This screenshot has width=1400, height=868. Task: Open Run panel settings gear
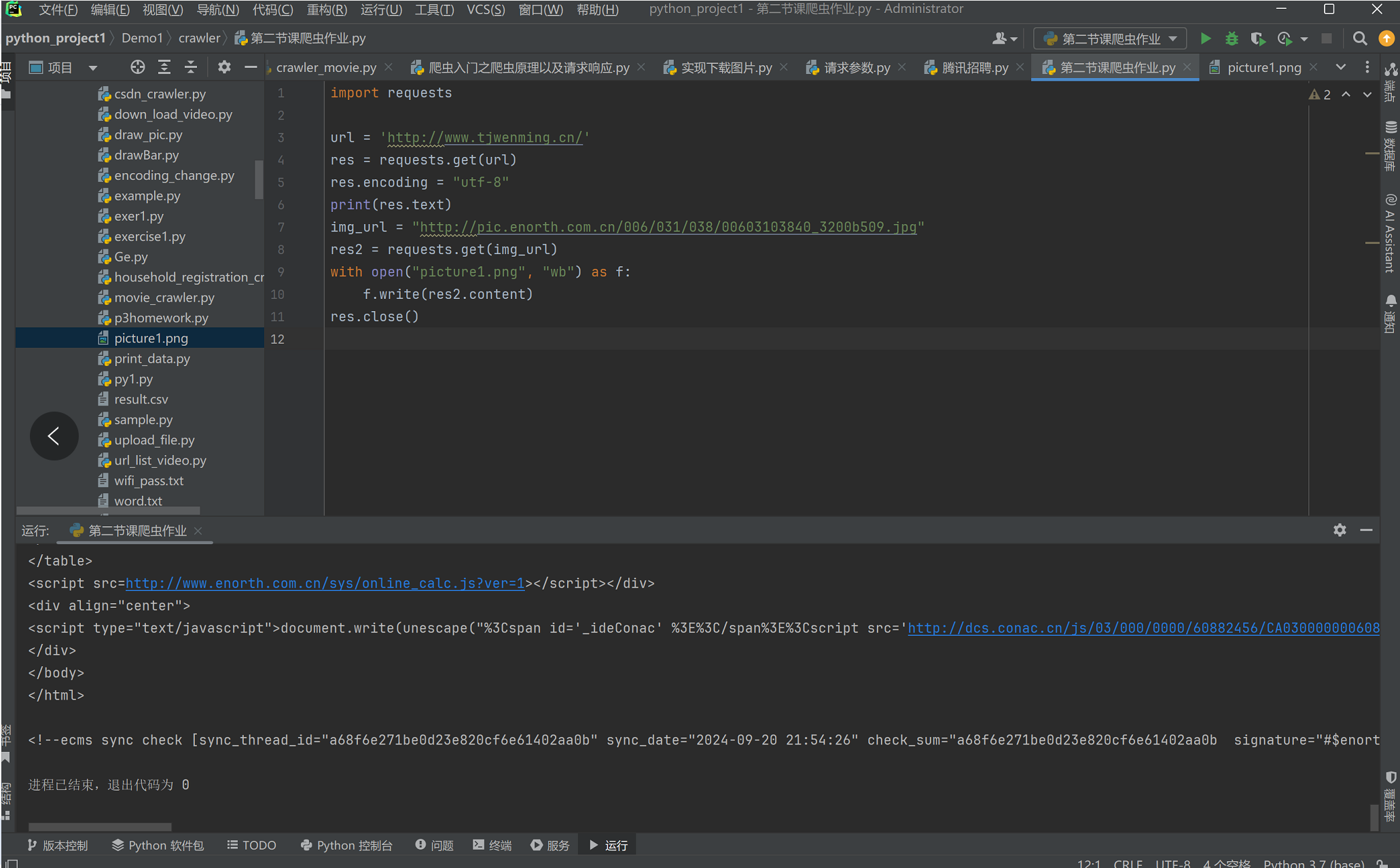pos(1340,530)
